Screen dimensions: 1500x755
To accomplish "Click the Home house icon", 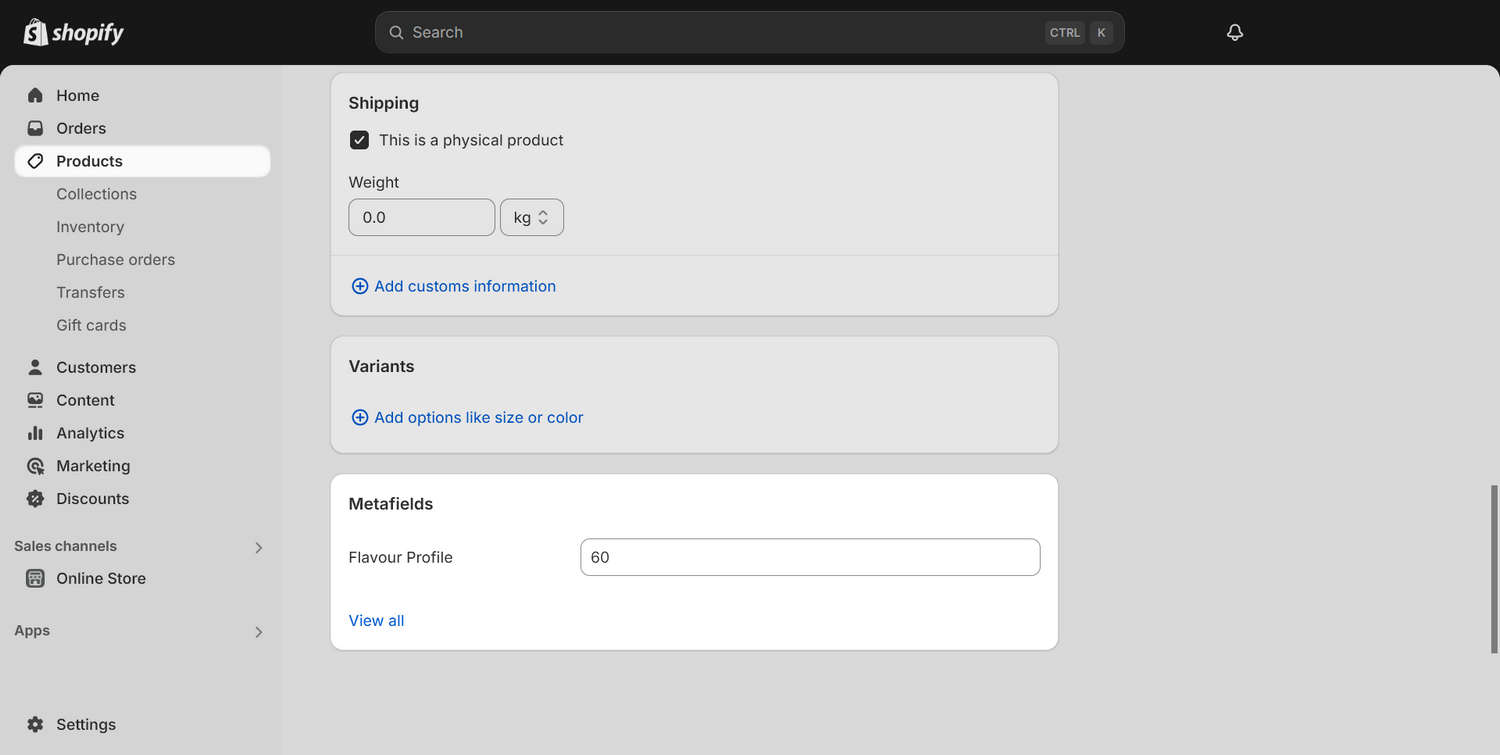I will click(x=35, y=95).
